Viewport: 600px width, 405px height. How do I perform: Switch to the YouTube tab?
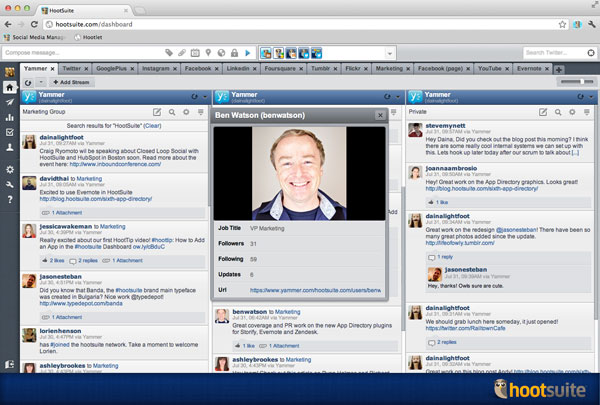pos(489,69)
